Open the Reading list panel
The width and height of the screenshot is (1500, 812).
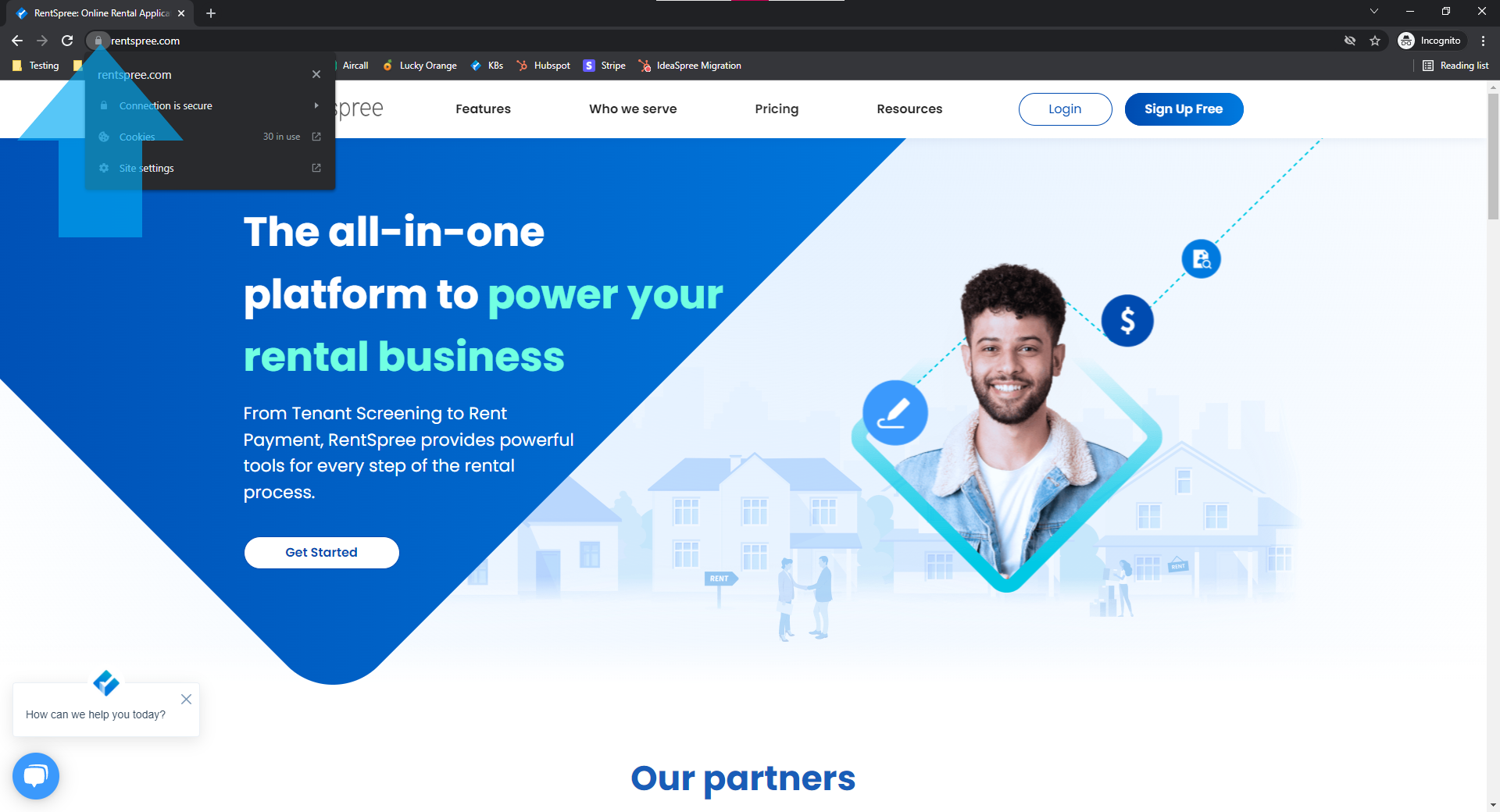pos(1455,66)
